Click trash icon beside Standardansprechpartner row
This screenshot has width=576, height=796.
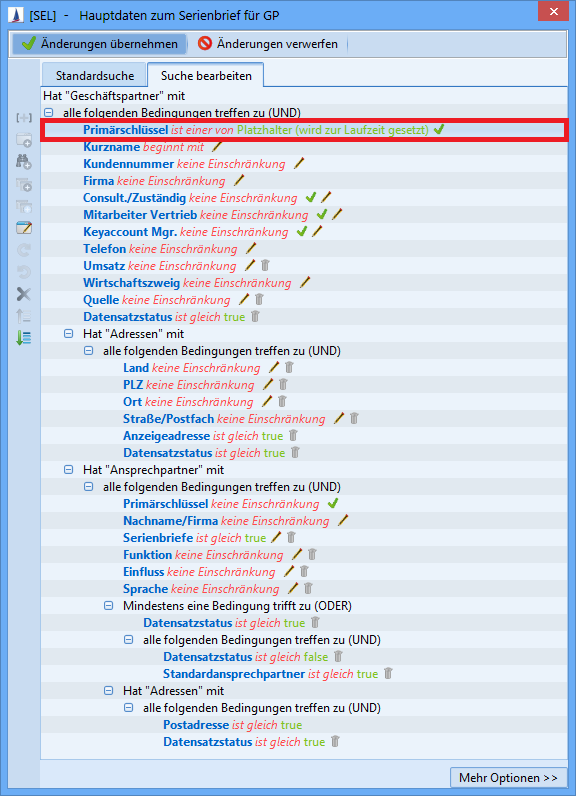tap(388, 674)
